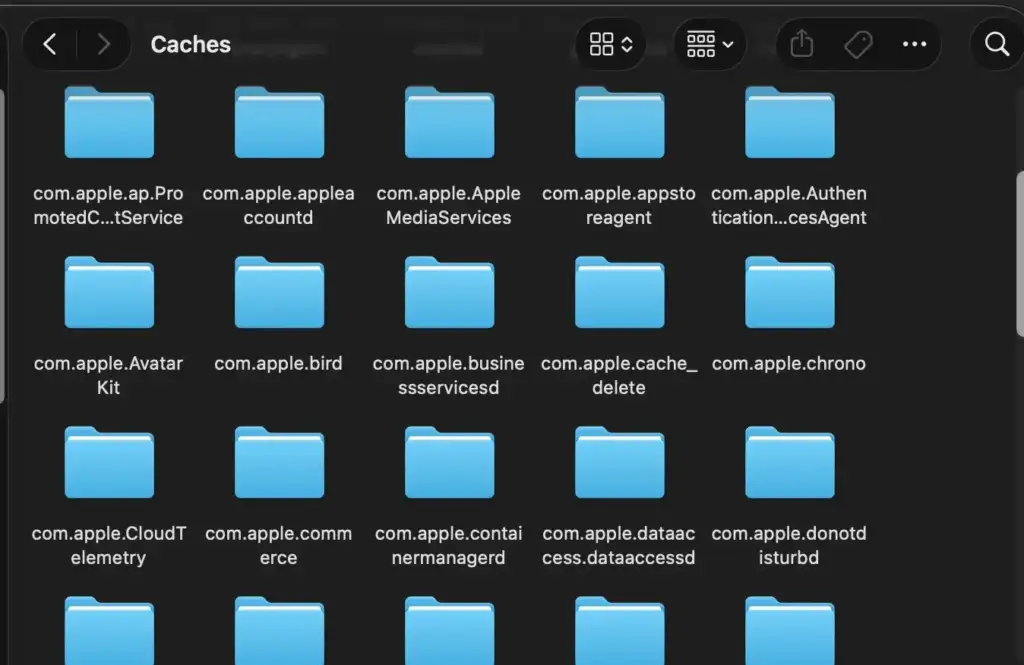
Task: Open the com.apple.cache_delete folder
Action: coord(619,292)
